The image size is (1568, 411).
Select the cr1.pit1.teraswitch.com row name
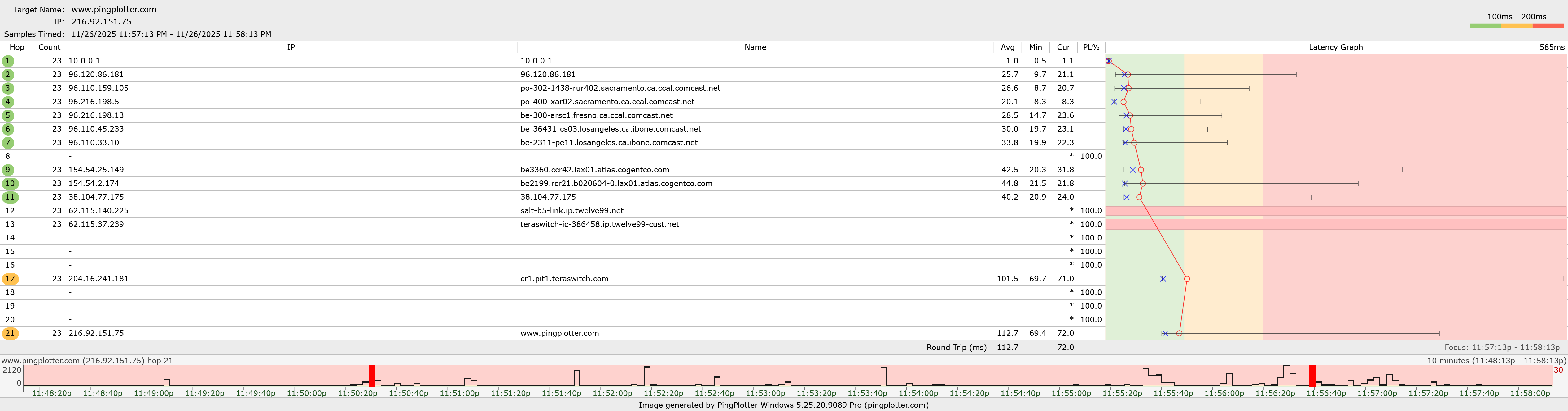[564, 279]
